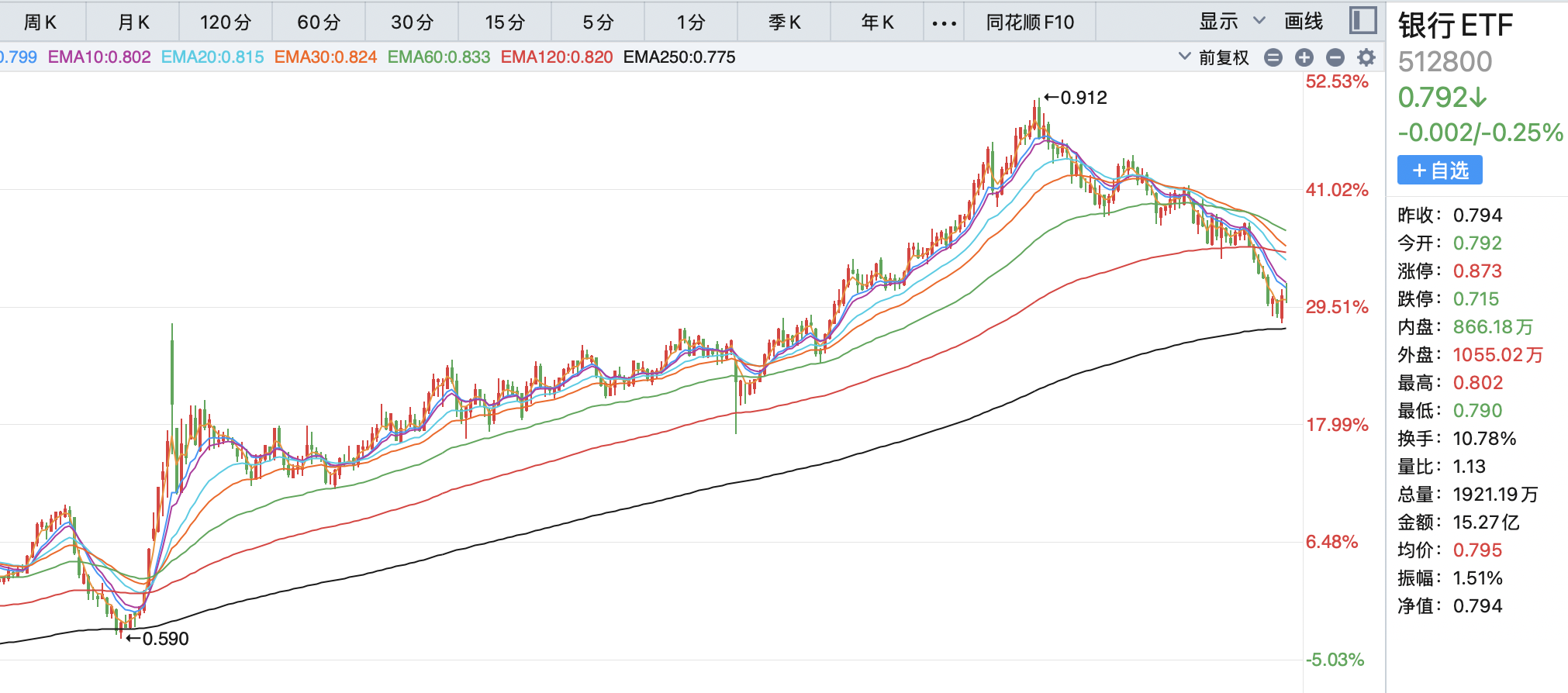Add to watchlist with +自选 button
The height and width of the screenshot is (693, 1568).
coord(1439,171)
